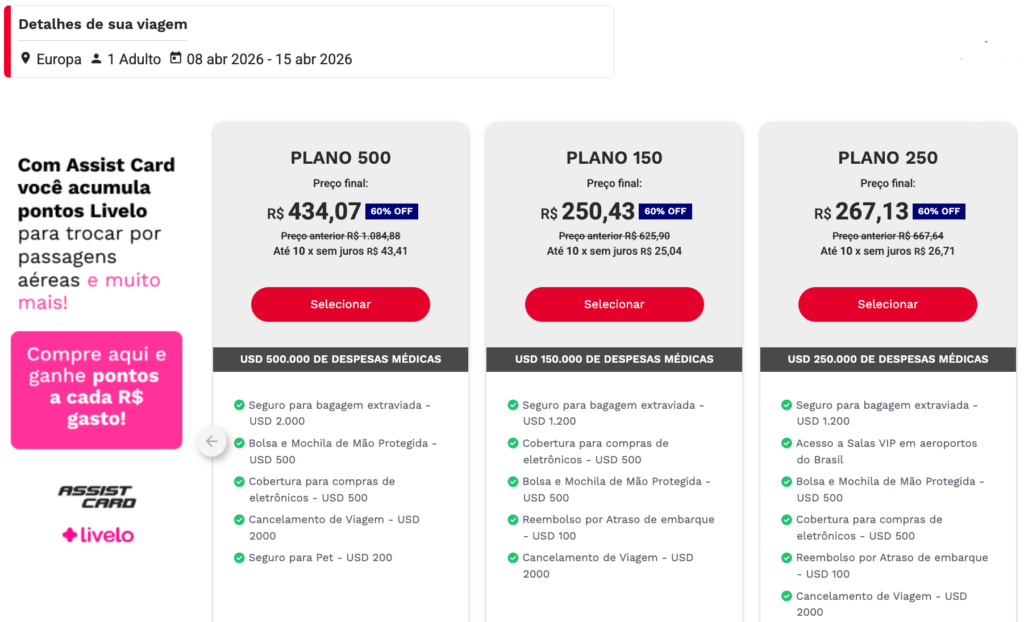Click the green check beside Reembolso por Atraso de embarque
The image size is (1024, 622).
(x=513, y=519)
